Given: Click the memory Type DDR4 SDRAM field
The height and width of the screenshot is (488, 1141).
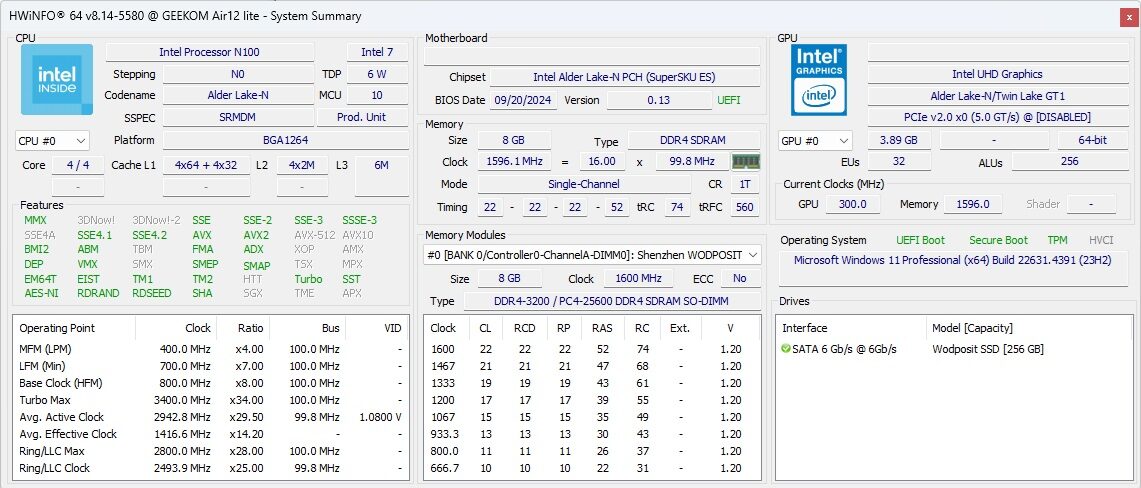Looking at the screenshot, I should coord(693,140).
